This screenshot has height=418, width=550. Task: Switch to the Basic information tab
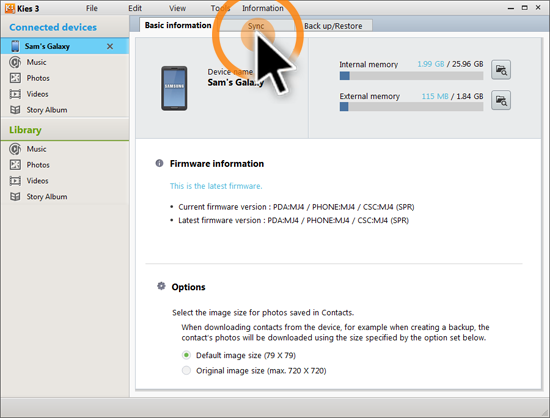[178, 25]
